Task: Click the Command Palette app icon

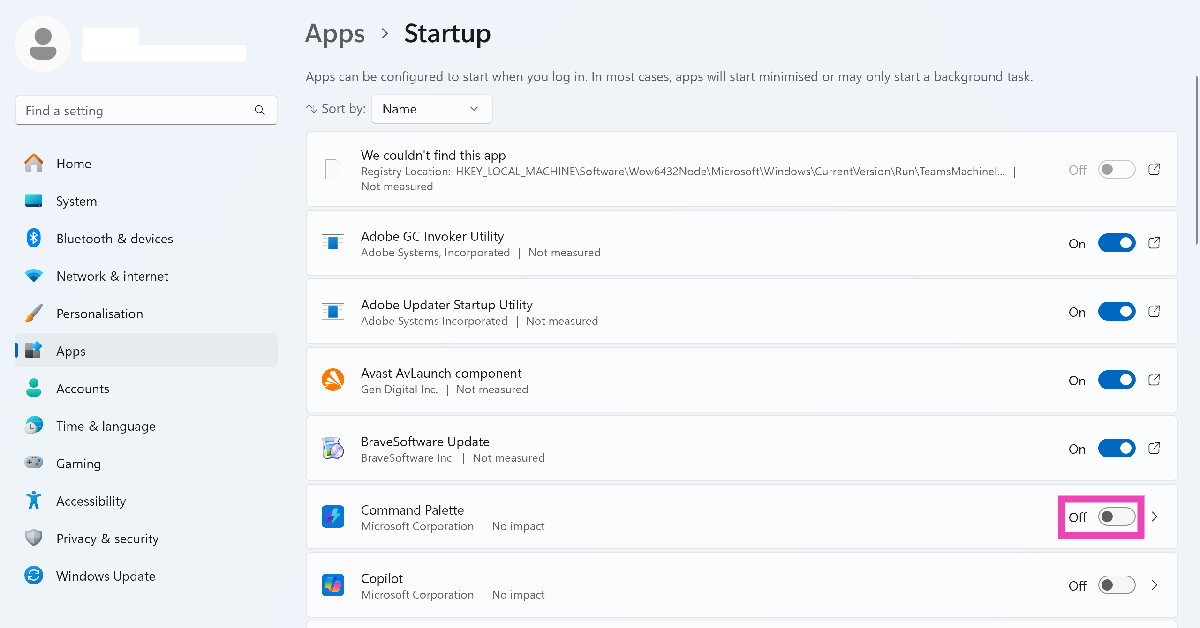Action: [333, 517]
